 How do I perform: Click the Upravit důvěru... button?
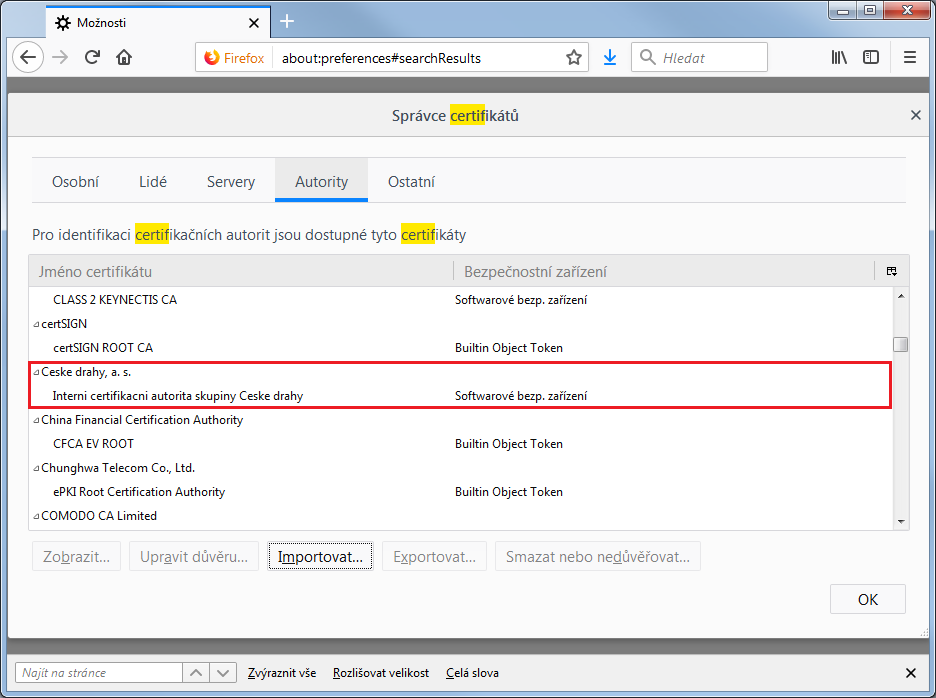click(x=194, y=556)
